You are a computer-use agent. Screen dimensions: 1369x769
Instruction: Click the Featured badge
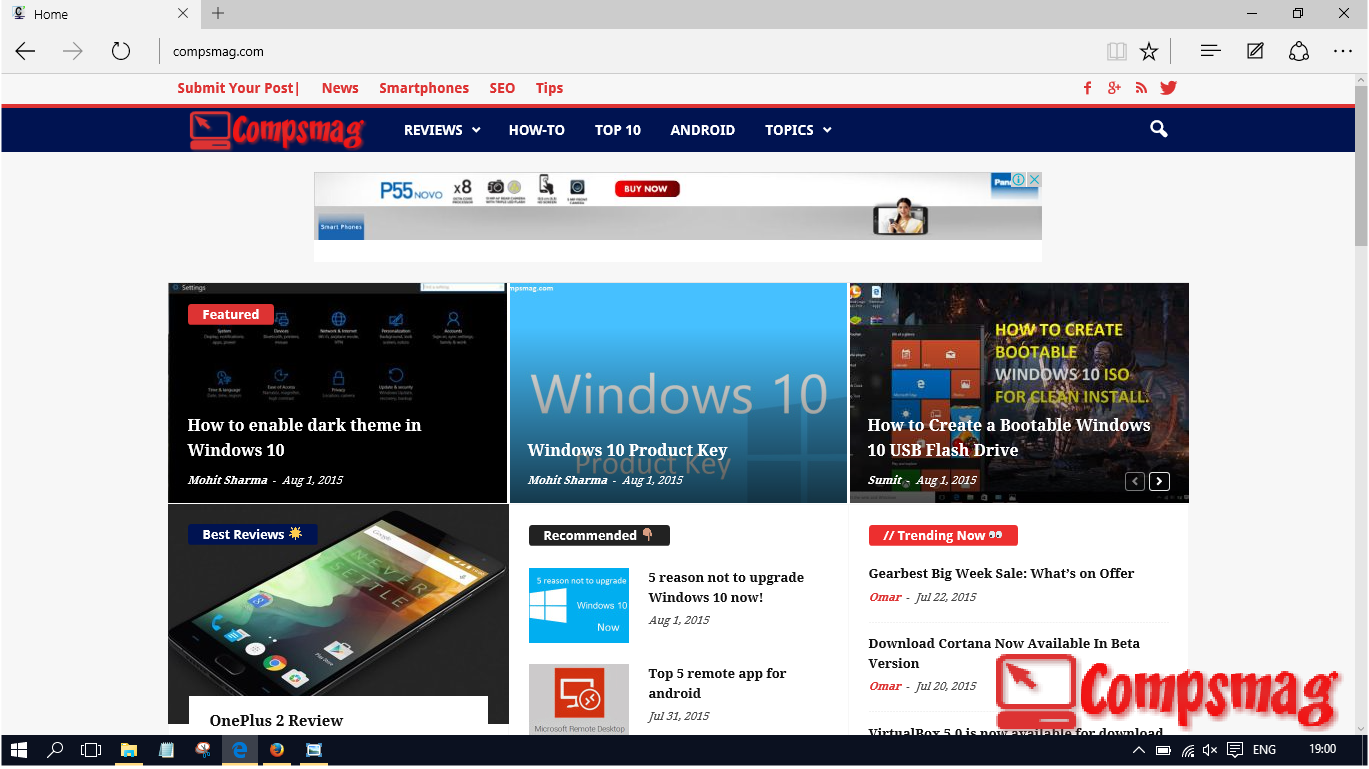pos(230,314)
